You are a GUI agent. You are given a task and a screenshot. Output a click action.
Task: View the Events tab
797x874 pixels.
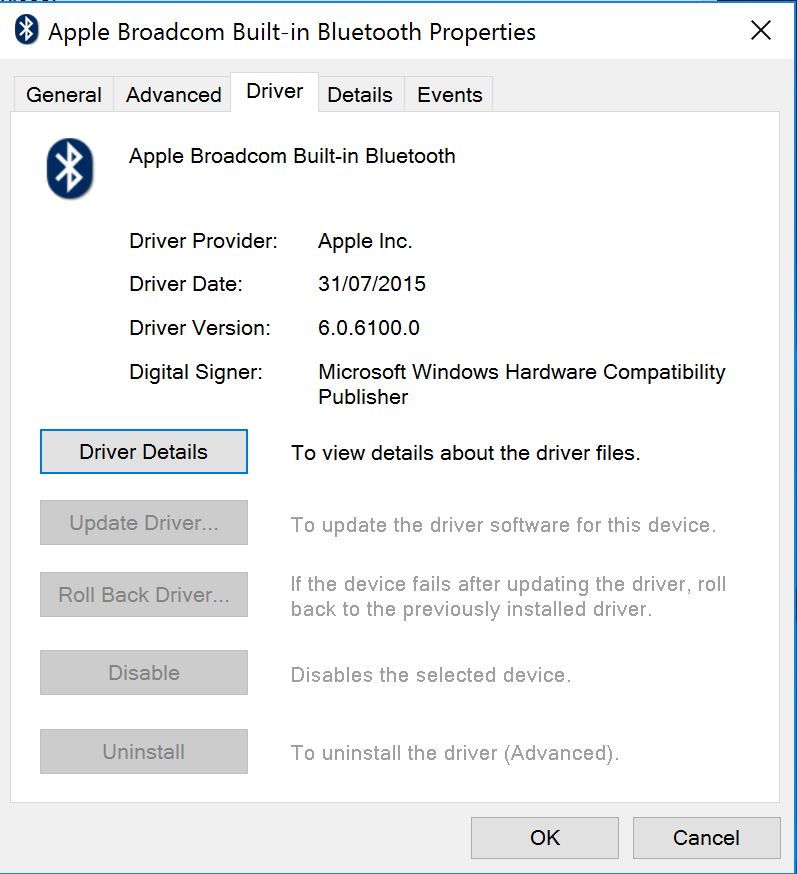[x=449, y=95]
